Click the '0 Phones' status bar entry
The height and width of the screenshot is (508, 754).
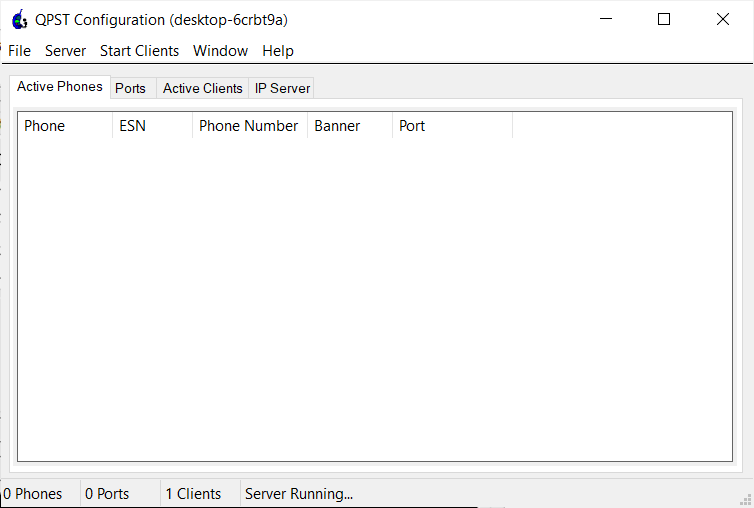point(40,494)
